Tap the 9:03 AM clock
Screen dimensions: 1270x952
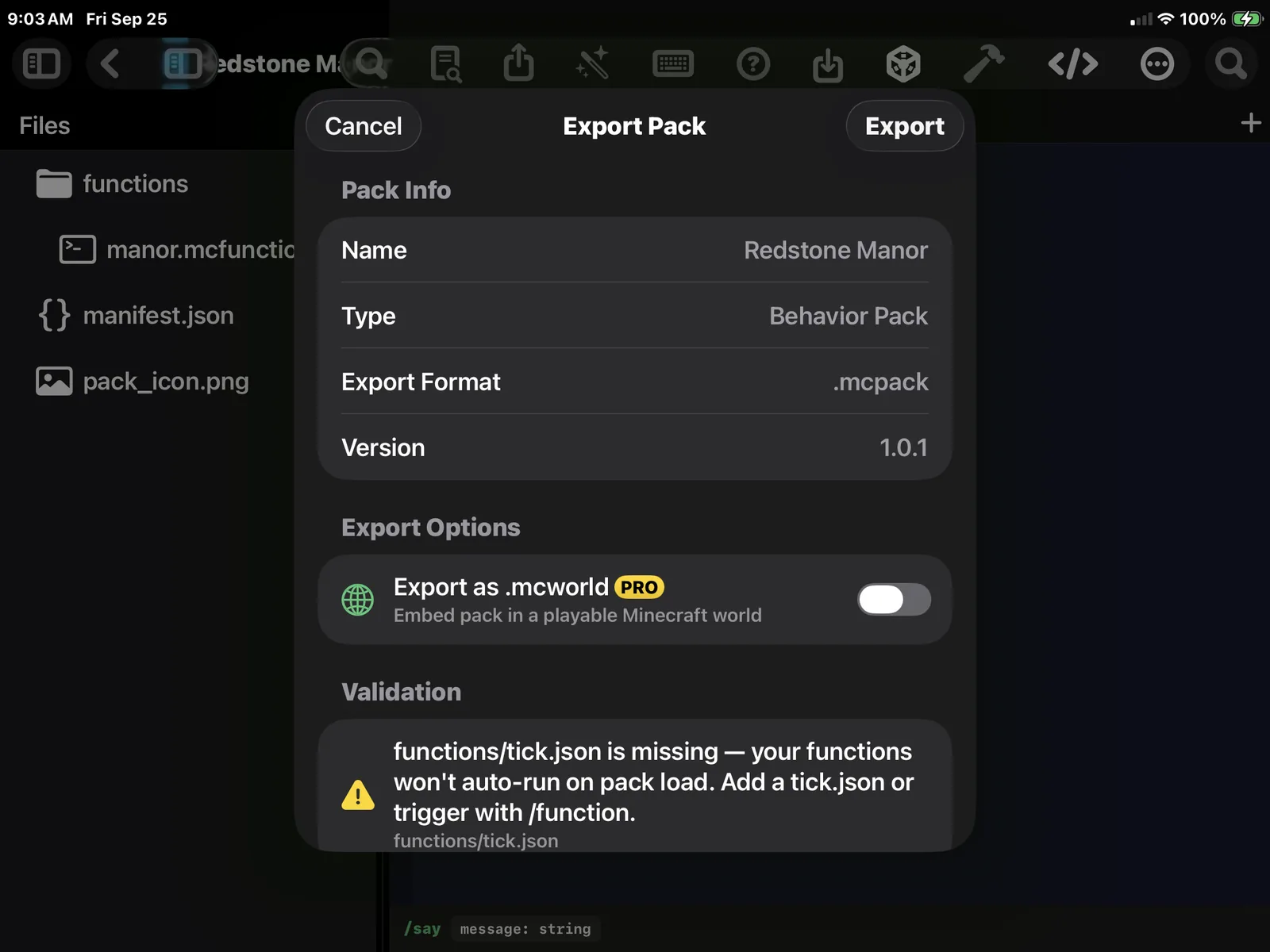click(40, 19)
